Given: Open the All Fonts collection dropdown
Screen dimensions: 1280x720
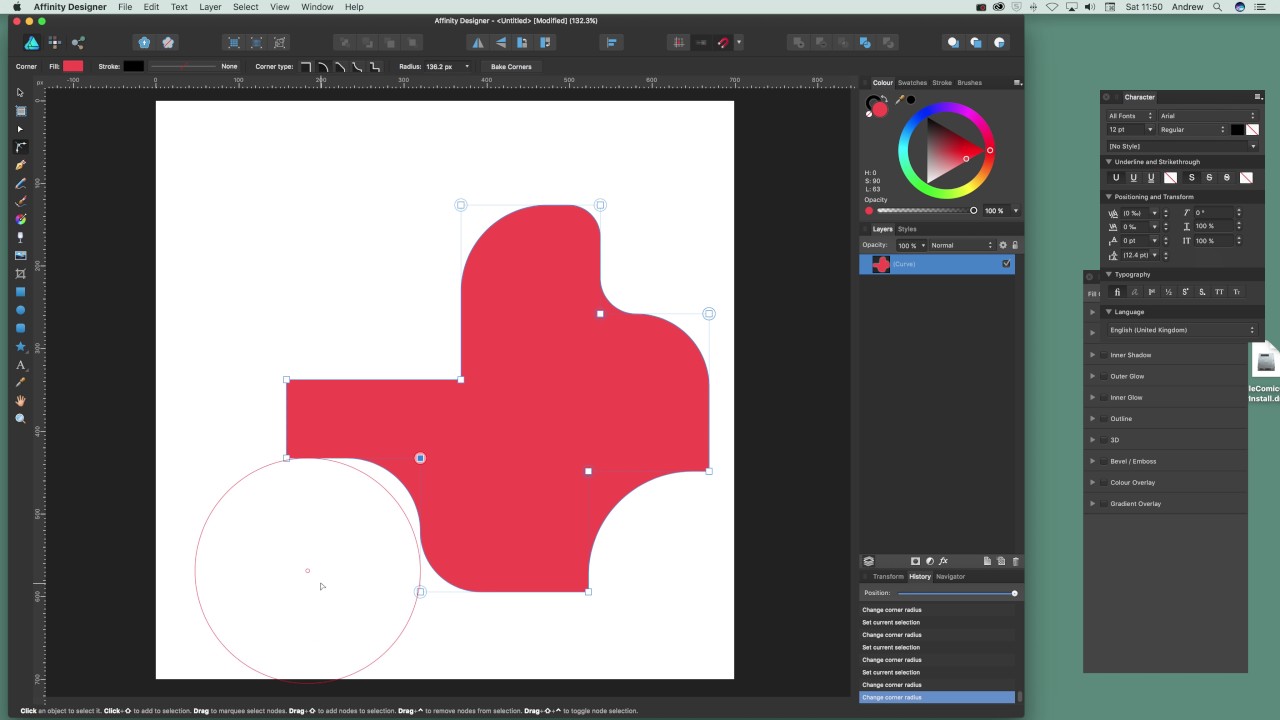Looking at the screenshot, I should pos(1130,116).
